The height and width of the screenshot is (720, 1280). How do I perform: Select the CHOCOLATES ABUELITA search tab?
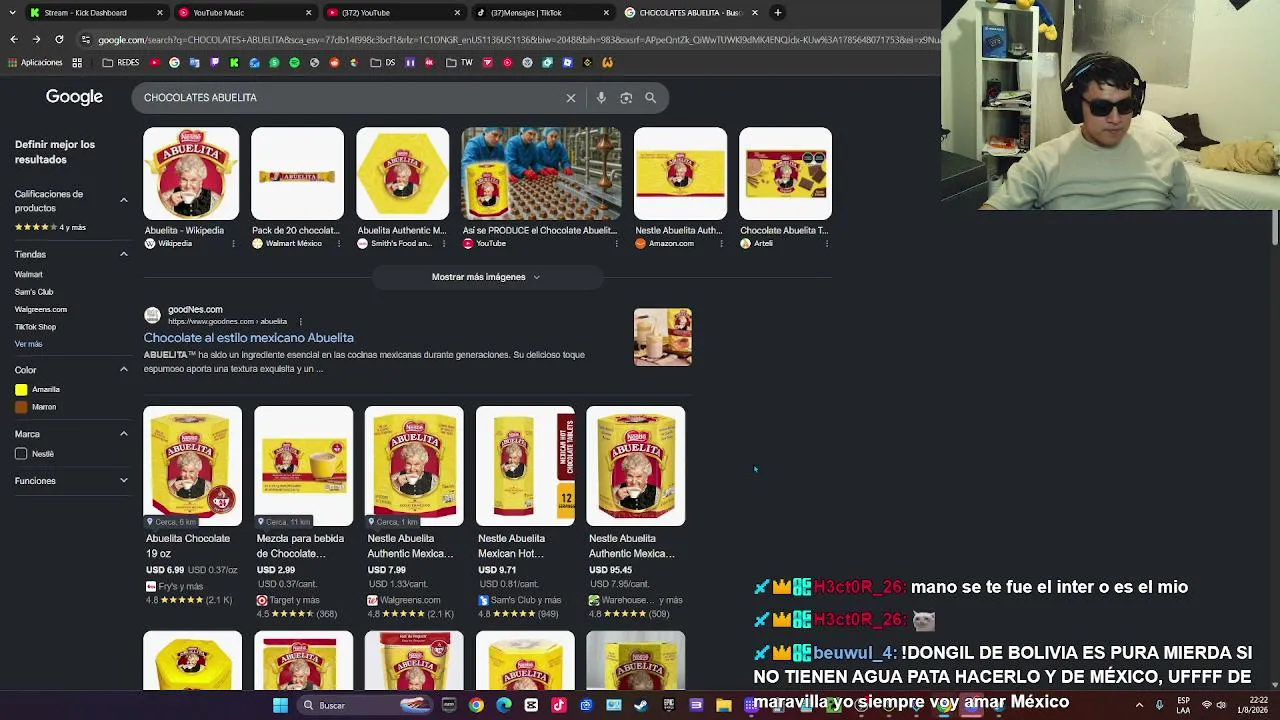click(x=691, y=13)
